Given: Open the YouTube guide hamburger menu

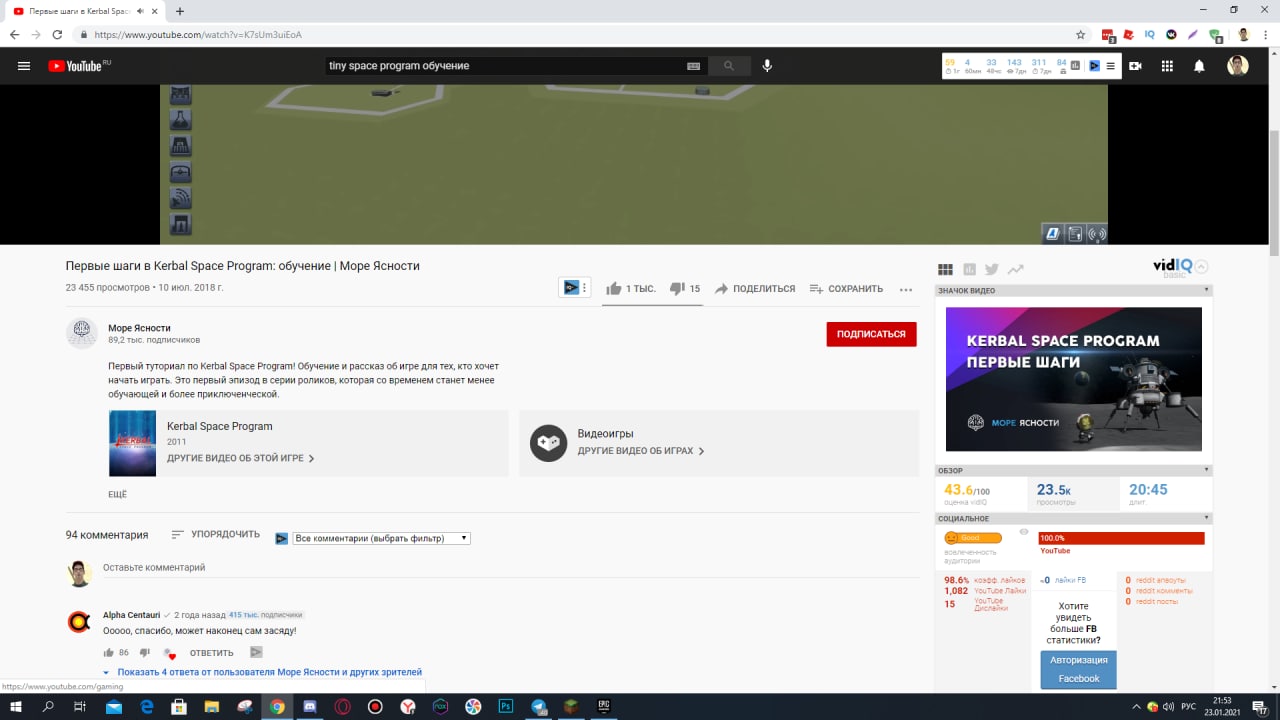Looking at the screenshot, I should point(24,66).
